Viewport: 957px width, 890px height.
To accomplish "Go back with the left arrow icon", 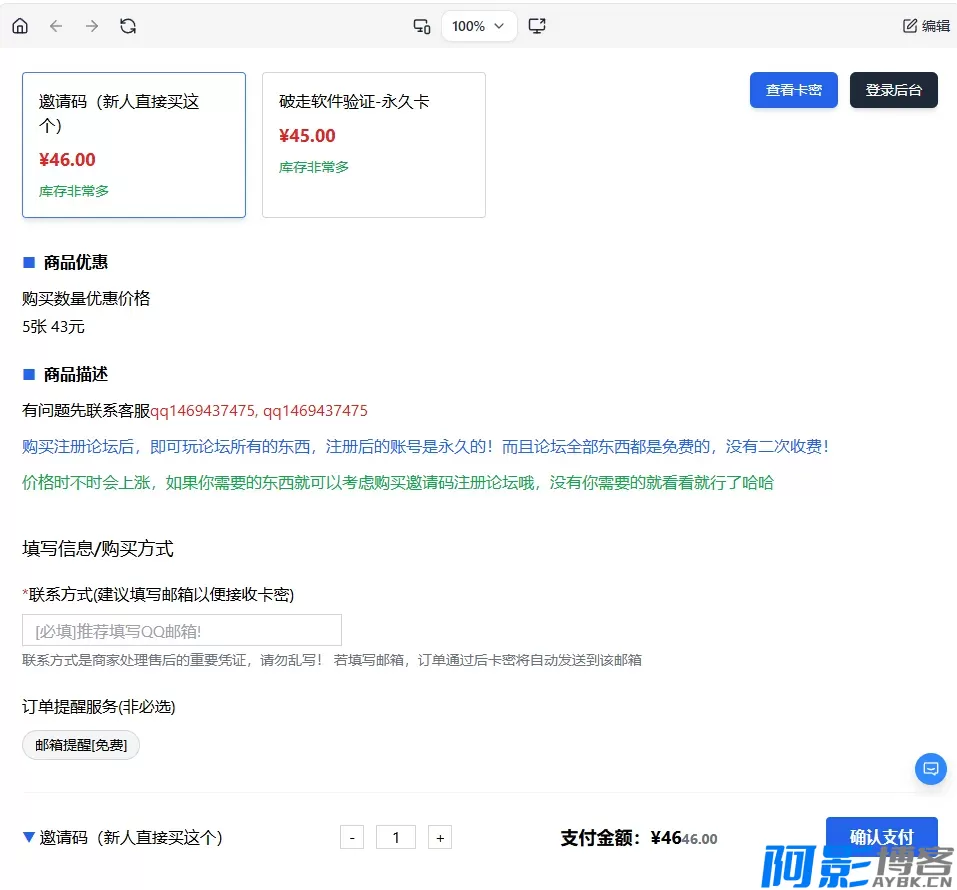I will pos(56,26).
